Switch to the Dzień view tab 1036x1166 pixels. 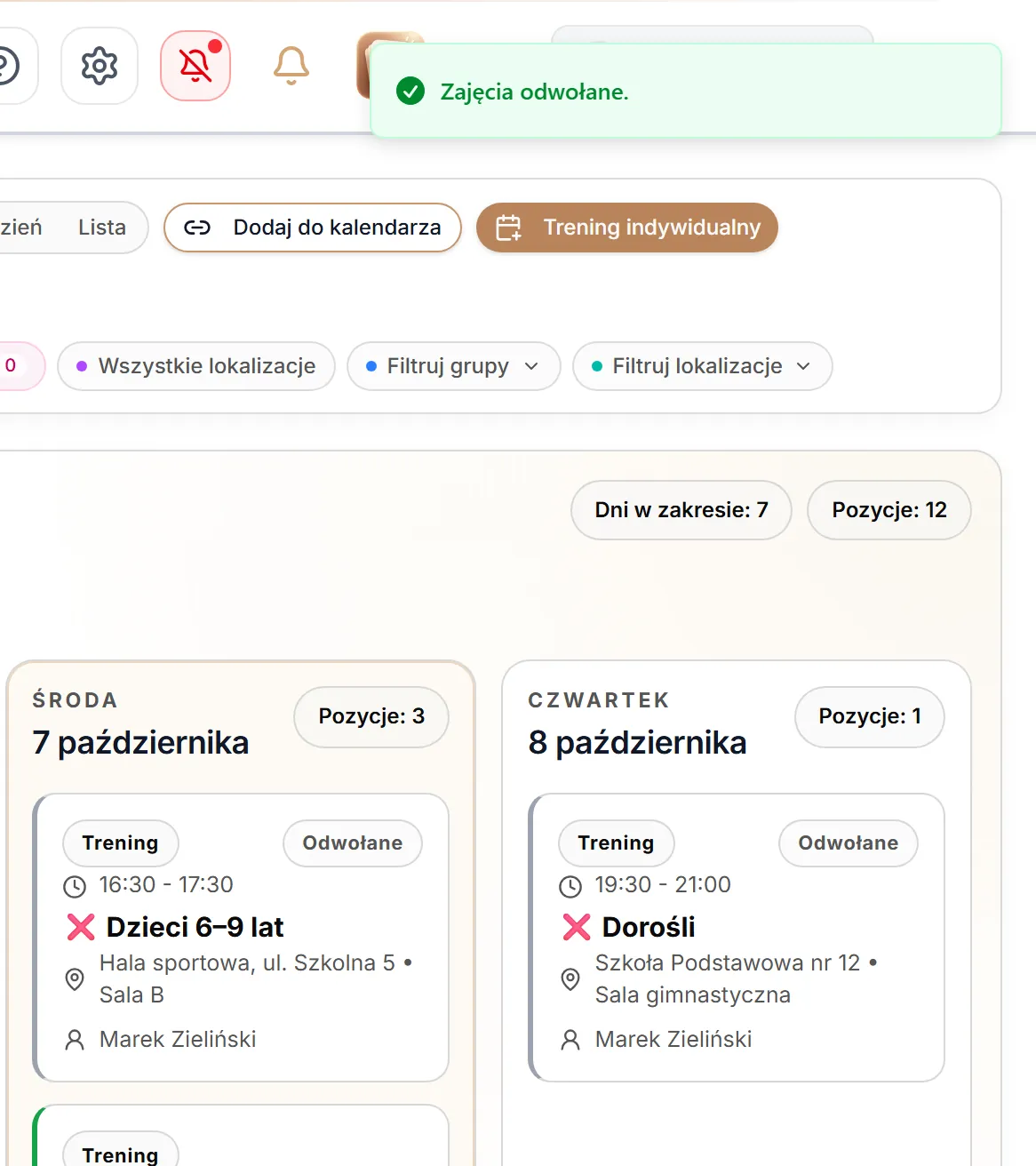tap(21, 228)
